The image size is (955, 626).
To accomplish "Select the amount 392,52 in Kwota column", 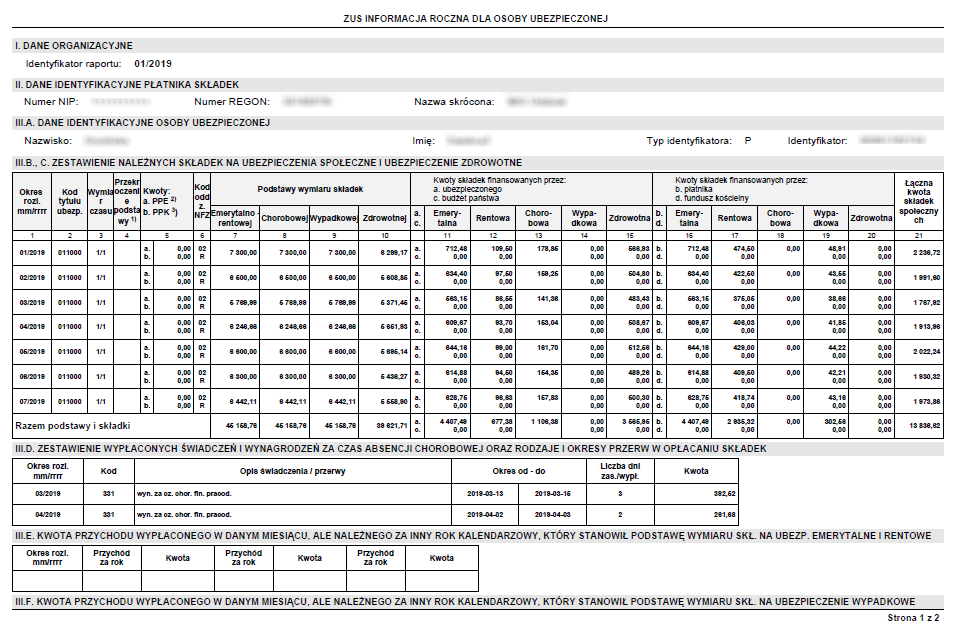I will click(725, 494).
